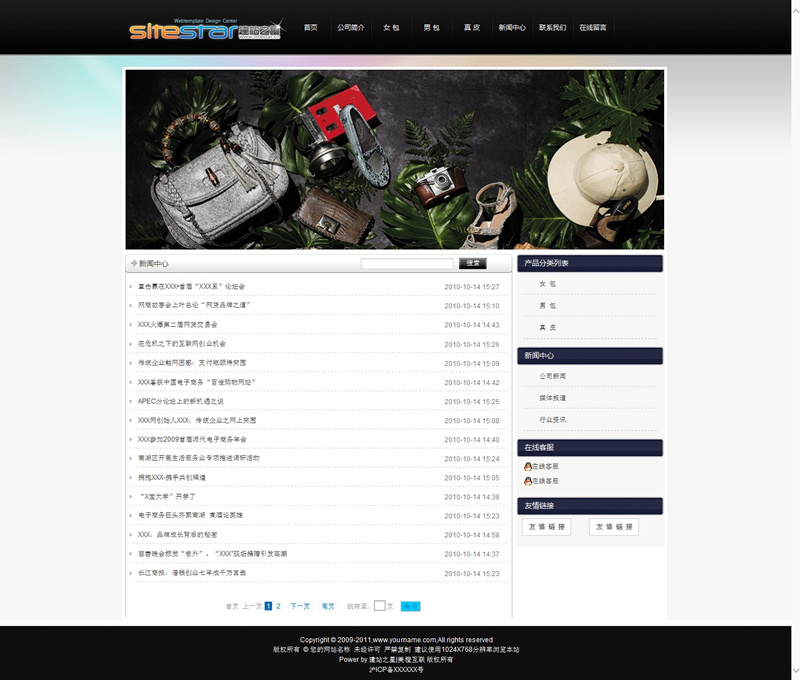Click the news search text field
This screenshot has height=680, width=800.
click(x=406, y=264)
